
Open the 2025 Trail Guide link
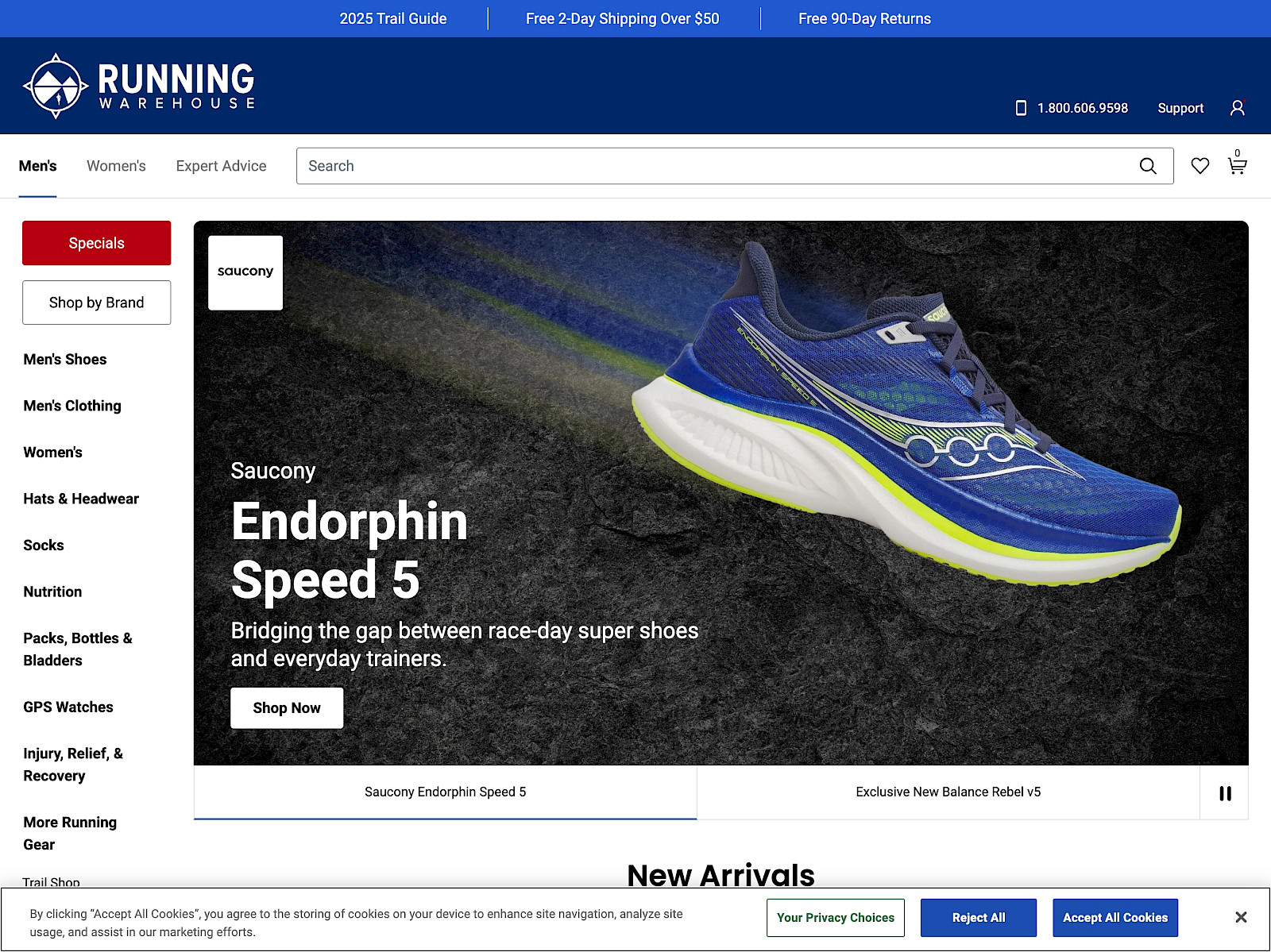(392, 18)
